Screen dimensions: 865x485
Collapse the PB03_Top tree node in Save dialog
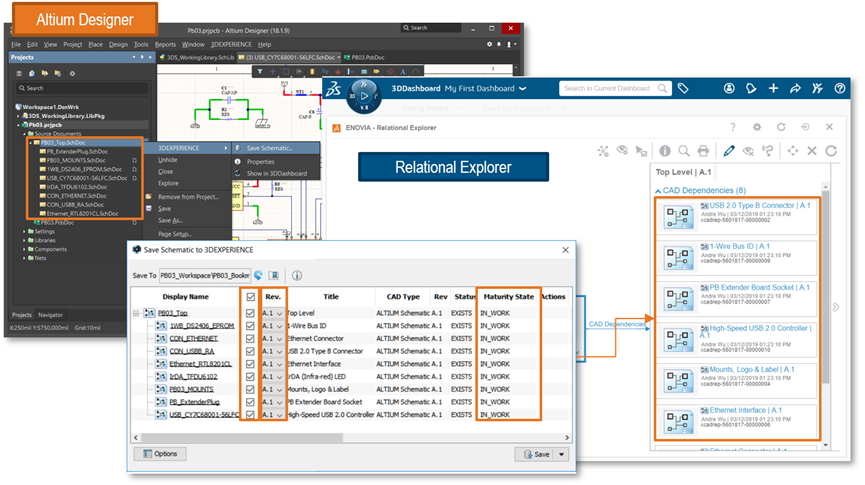click(x=136, y=313)
